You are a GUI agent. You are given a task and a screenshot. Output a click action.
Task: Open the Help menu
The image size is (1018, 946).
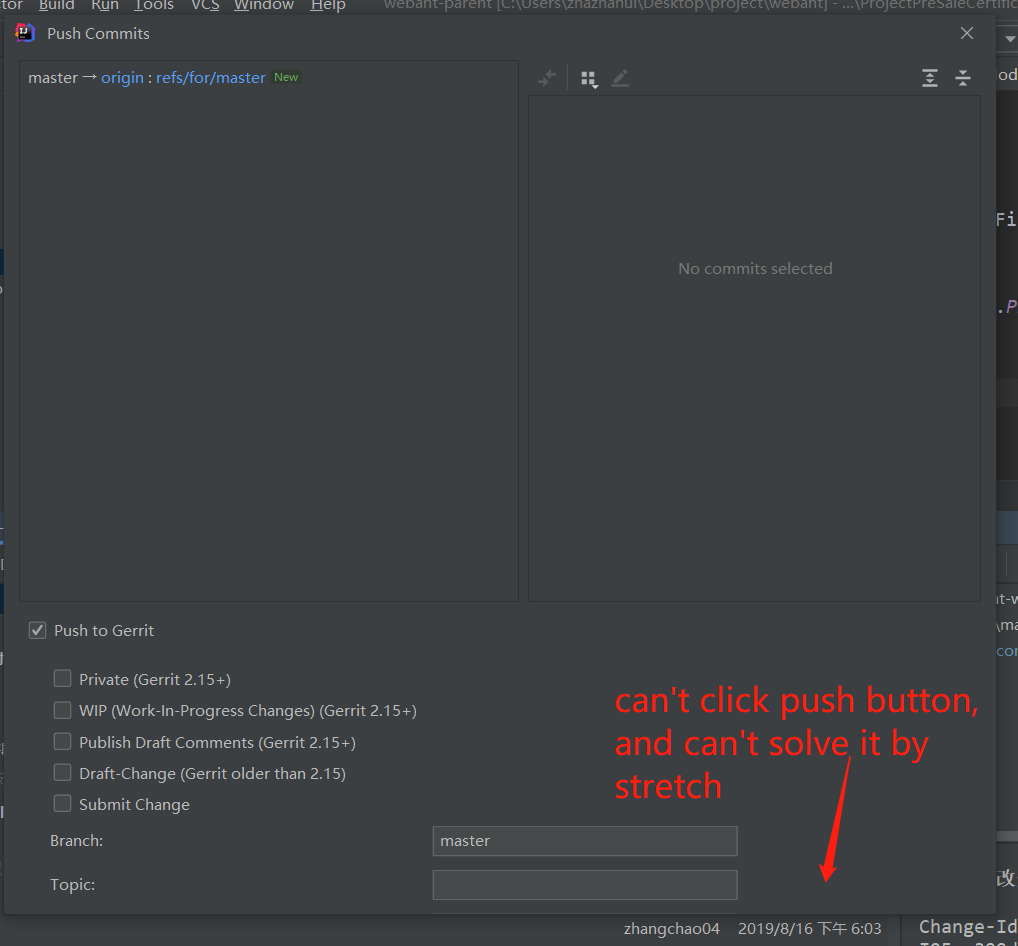pos(328,6)
